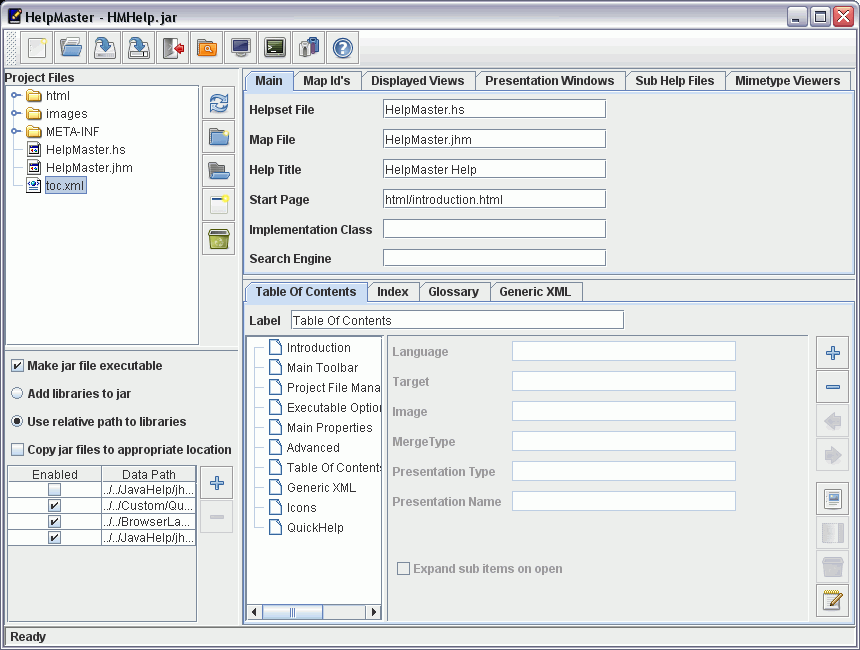Click the Help question mark icon
860x650 pixels.
(343, 47)
